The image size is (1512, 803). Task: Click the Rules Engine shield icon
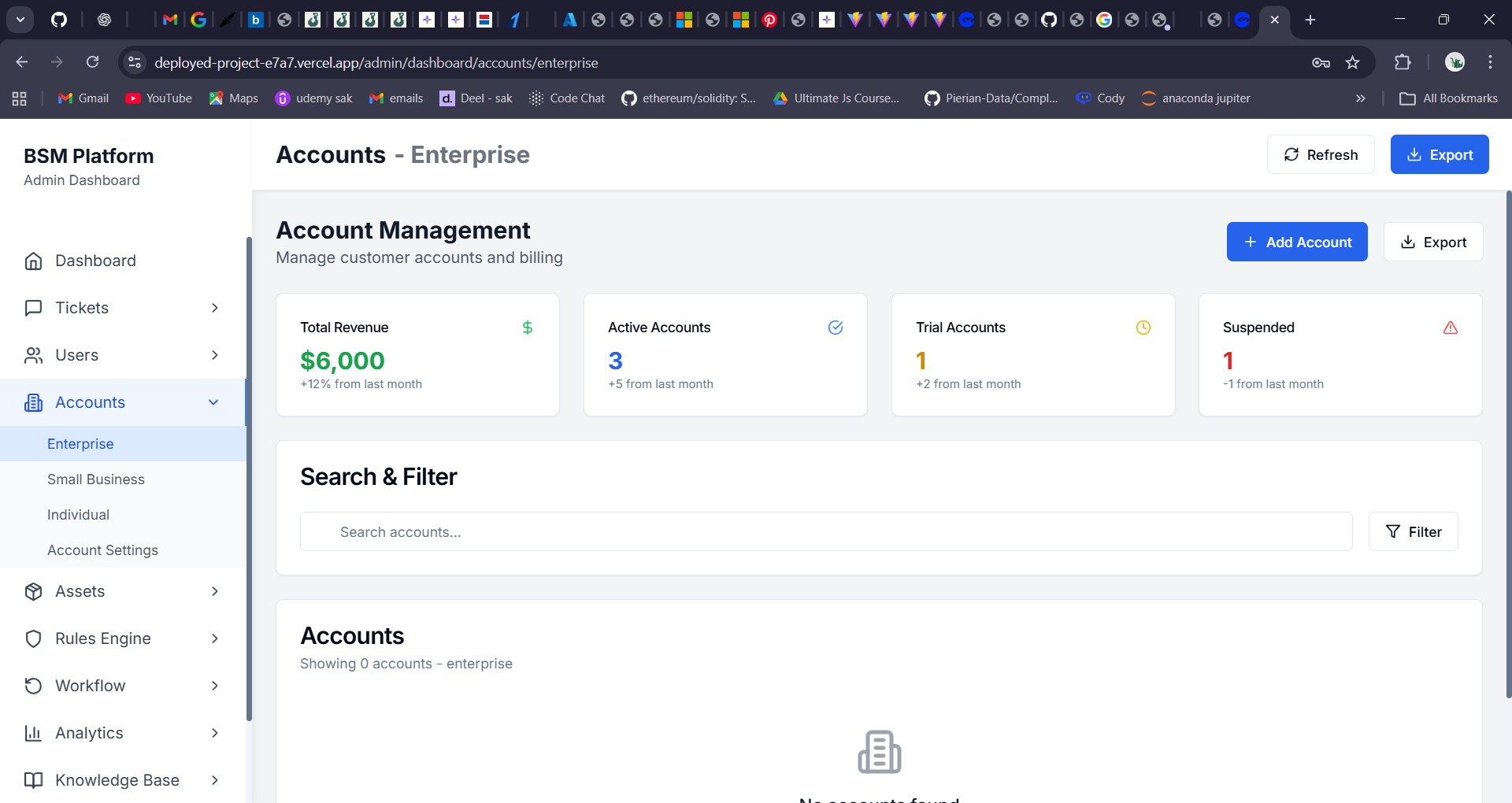coord(33,638)
